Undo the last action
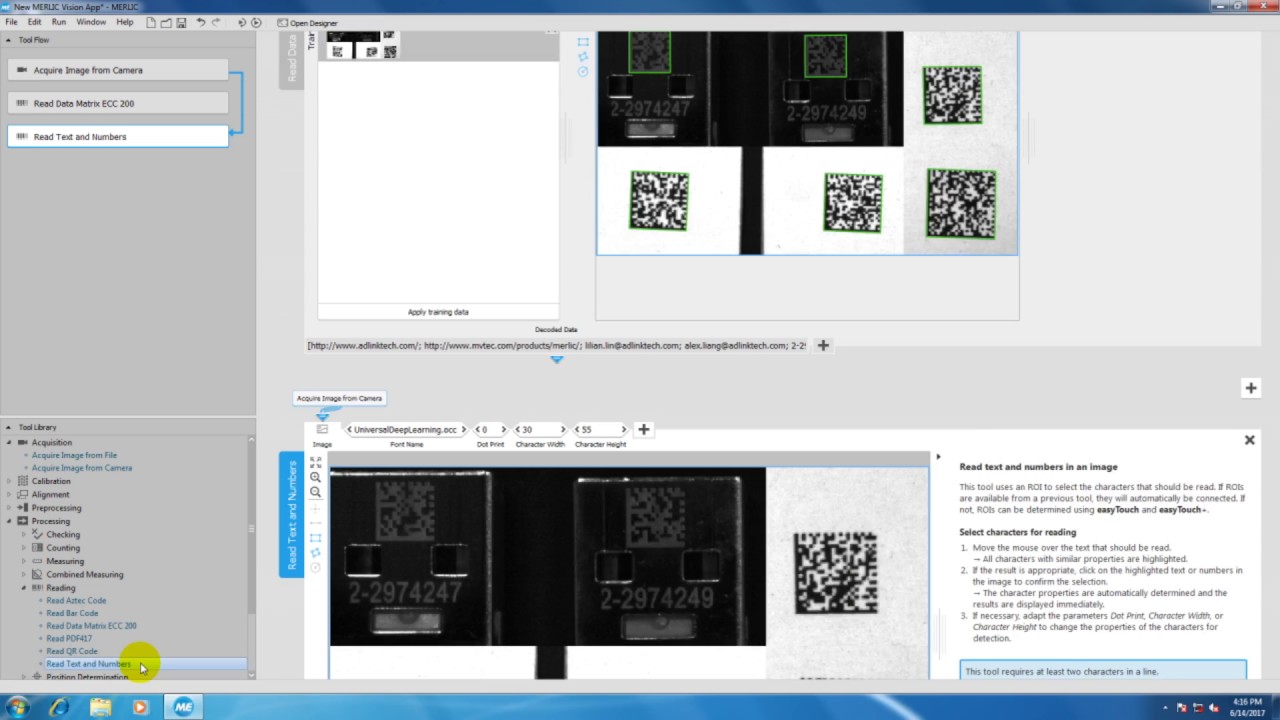1280x720 pixels. pos(200,22)
